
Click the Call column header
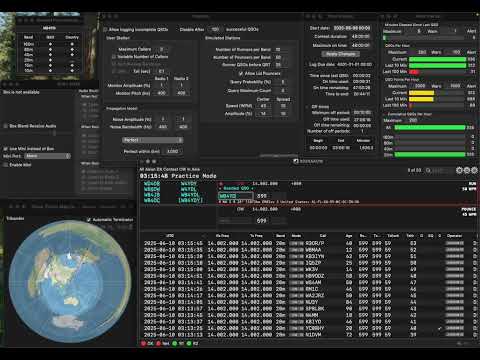[x=323, y=236]
